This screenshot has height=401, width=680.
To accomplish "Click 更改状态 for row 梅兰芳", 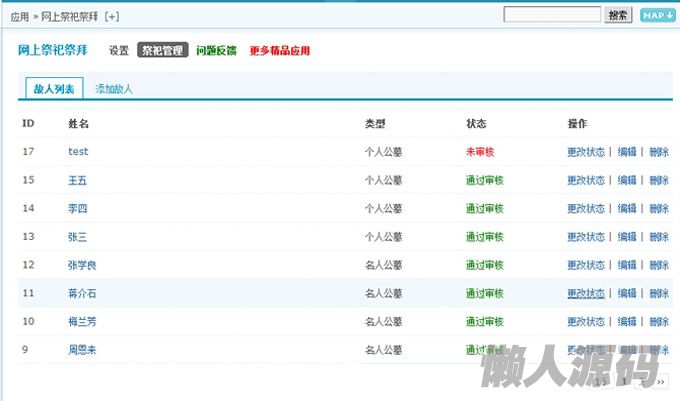I will click(x=586, y=322).
